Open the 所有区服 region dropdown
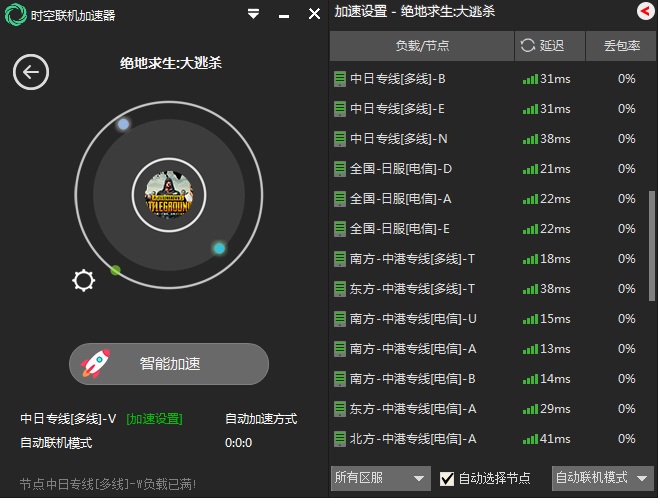Image resolution: width=660 pixels, height=504 pixels. pos(381,478)
